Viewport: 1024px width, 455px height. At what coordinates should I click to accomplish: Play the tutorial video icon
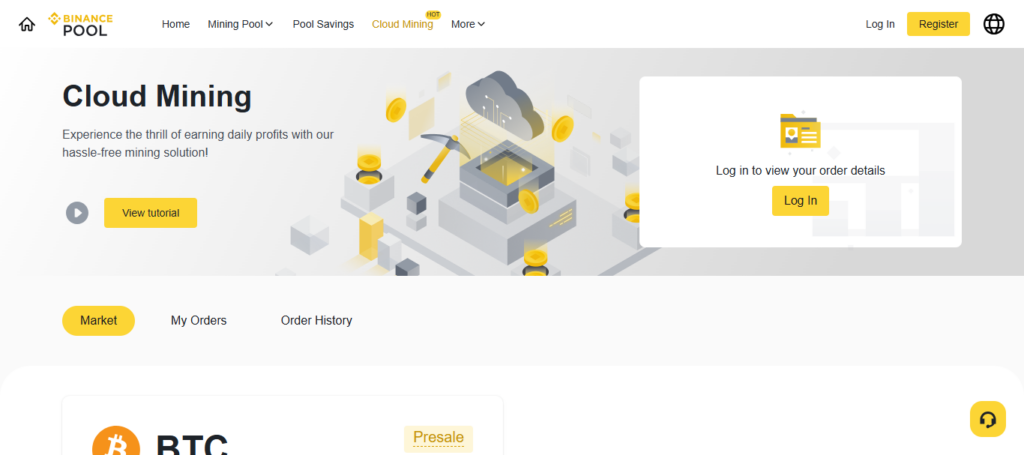[77, 213]
